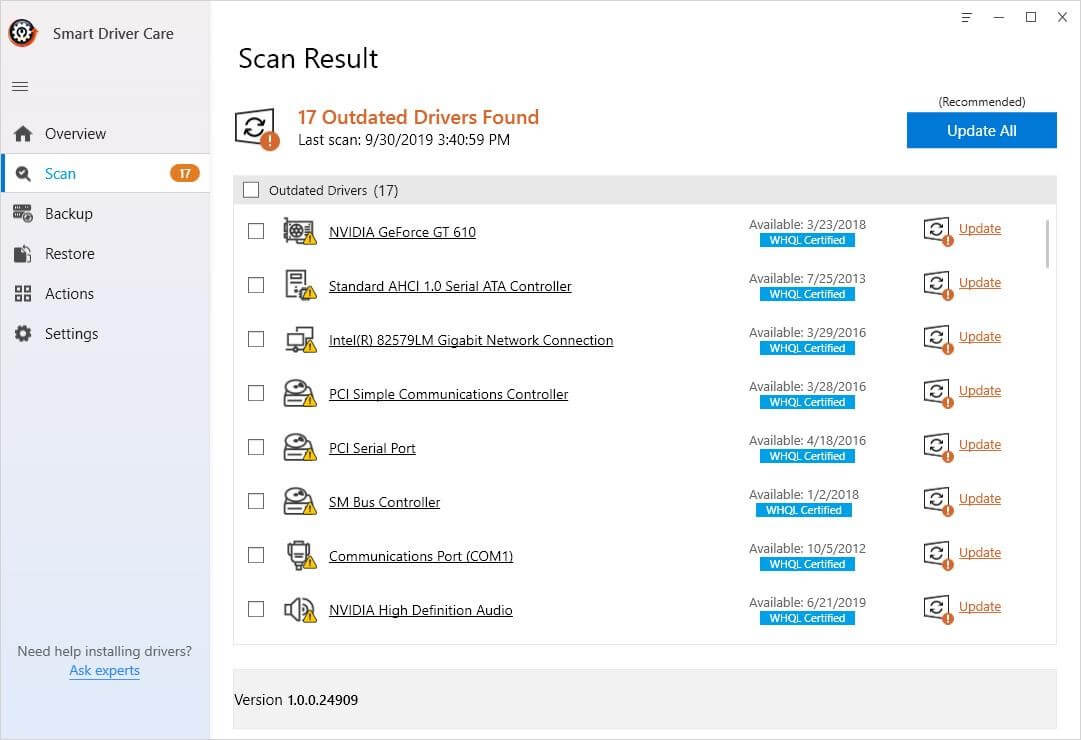This screenshot has width=1081, height=740.
Task: Open the Ask experts link
Action: click(x=104, y=670)
